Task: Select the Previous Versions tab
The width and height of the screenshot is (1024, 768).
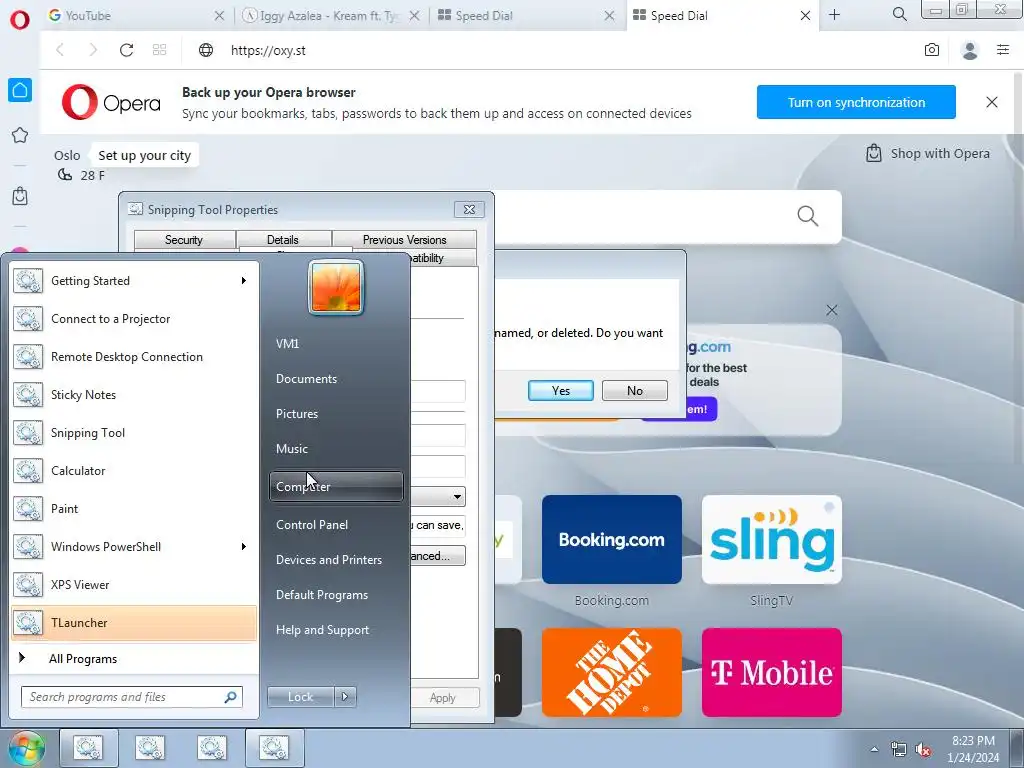Action: pyautogui.click(x=404, y=240)
